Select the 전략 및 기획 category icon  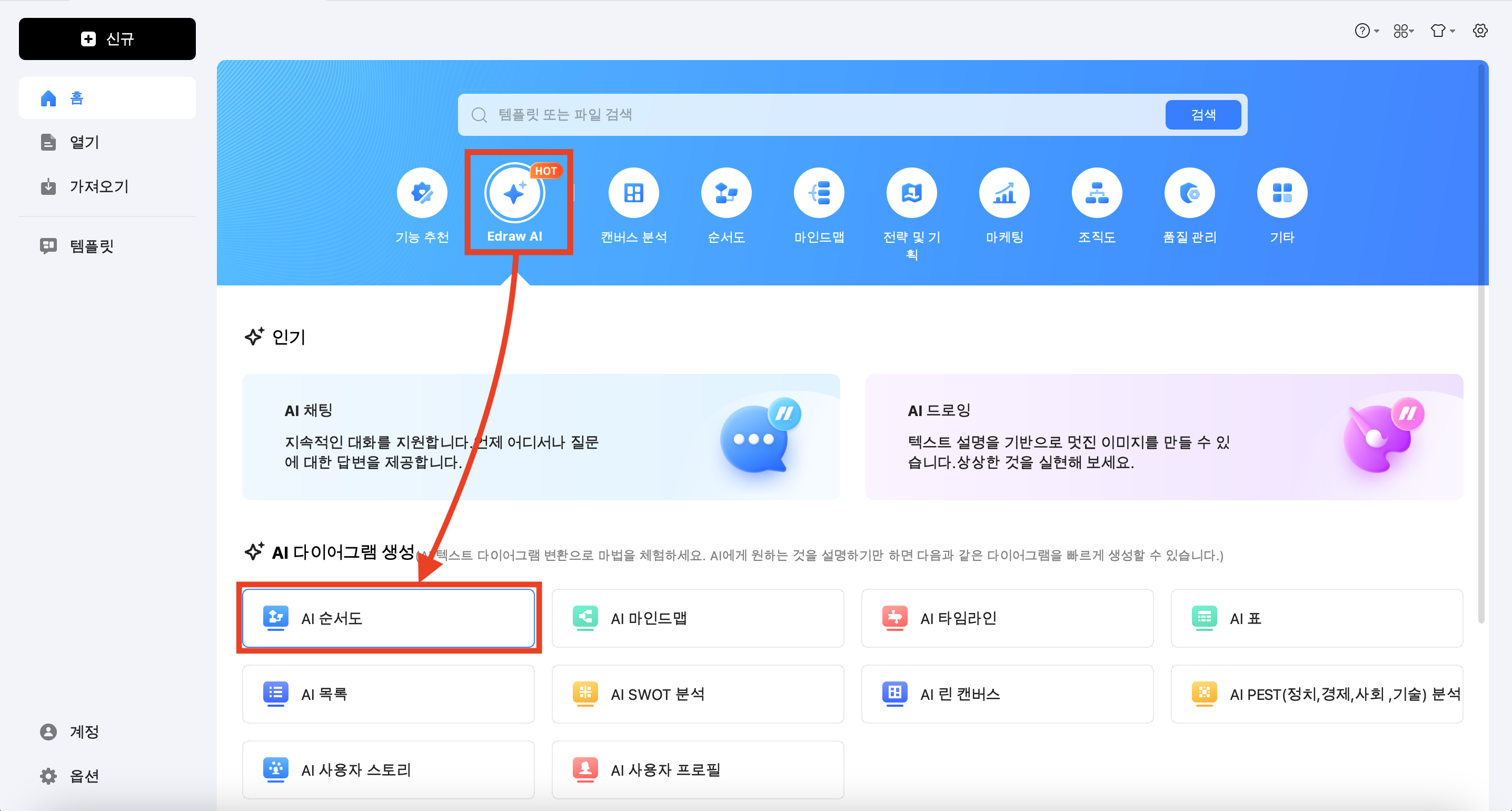point(911,193)
